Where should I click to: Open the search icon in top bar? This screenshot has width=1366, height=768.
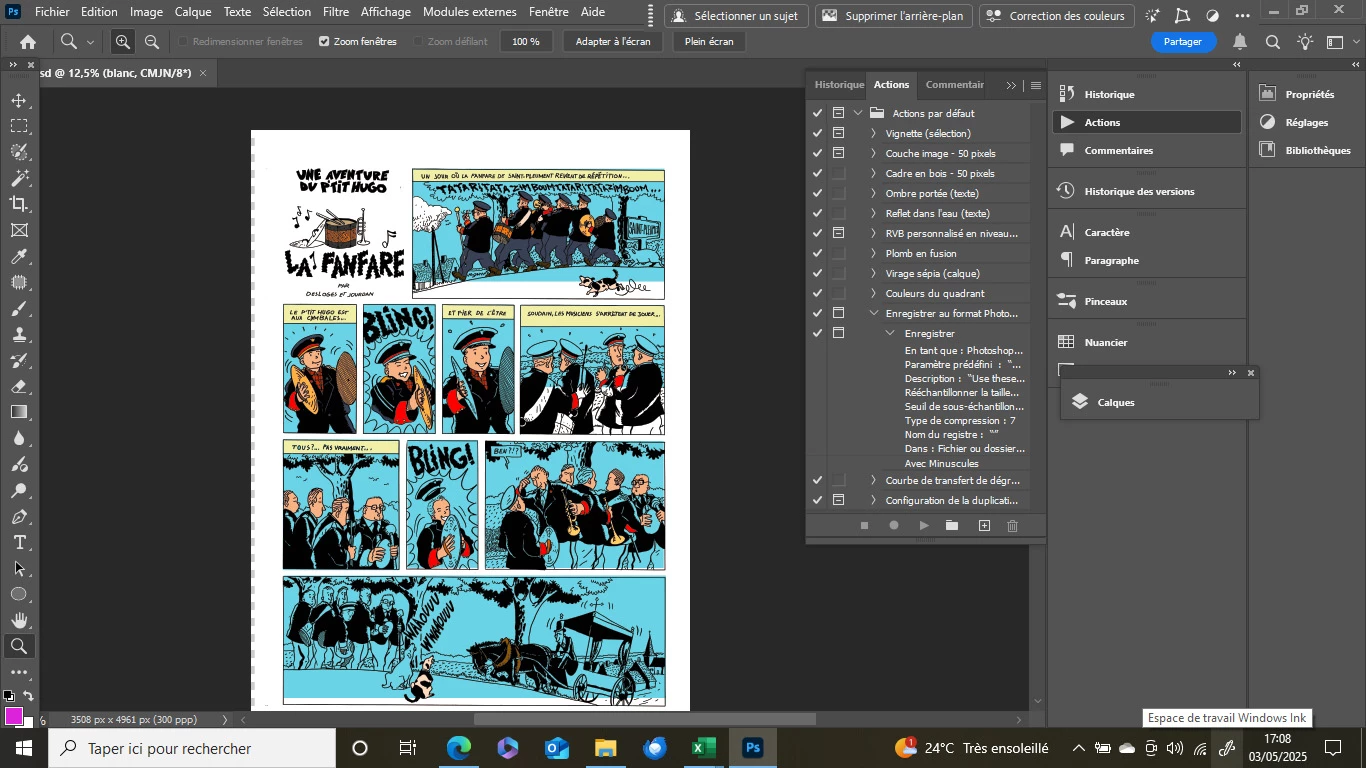point(1273,42)
